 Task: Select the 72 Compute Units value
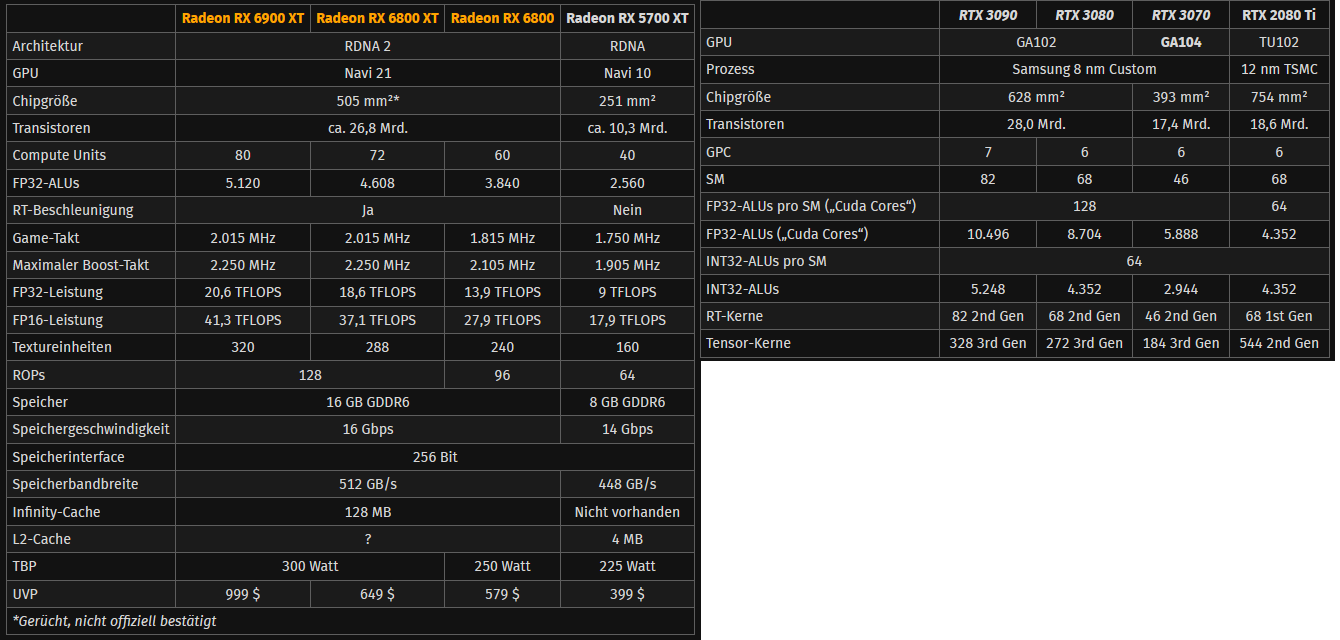(377, 155)
